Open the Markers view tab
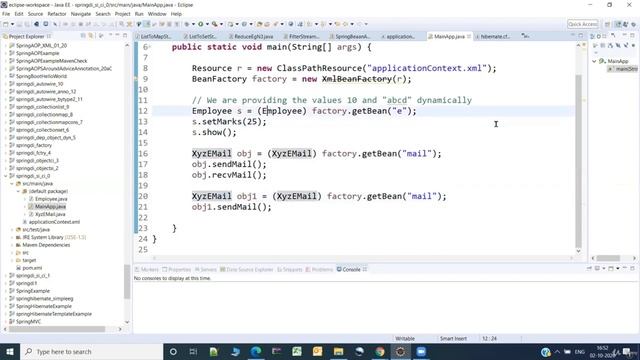The image size is (640, 360). [147, 269]
